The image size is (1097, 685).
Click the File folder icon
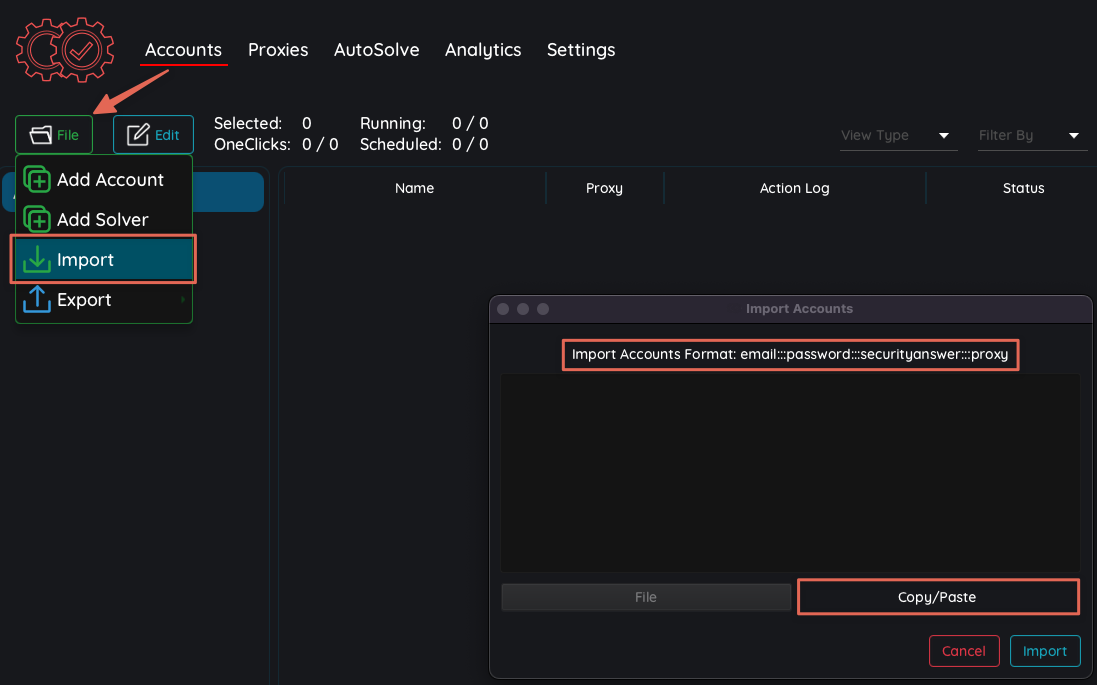tap(41, 135)
